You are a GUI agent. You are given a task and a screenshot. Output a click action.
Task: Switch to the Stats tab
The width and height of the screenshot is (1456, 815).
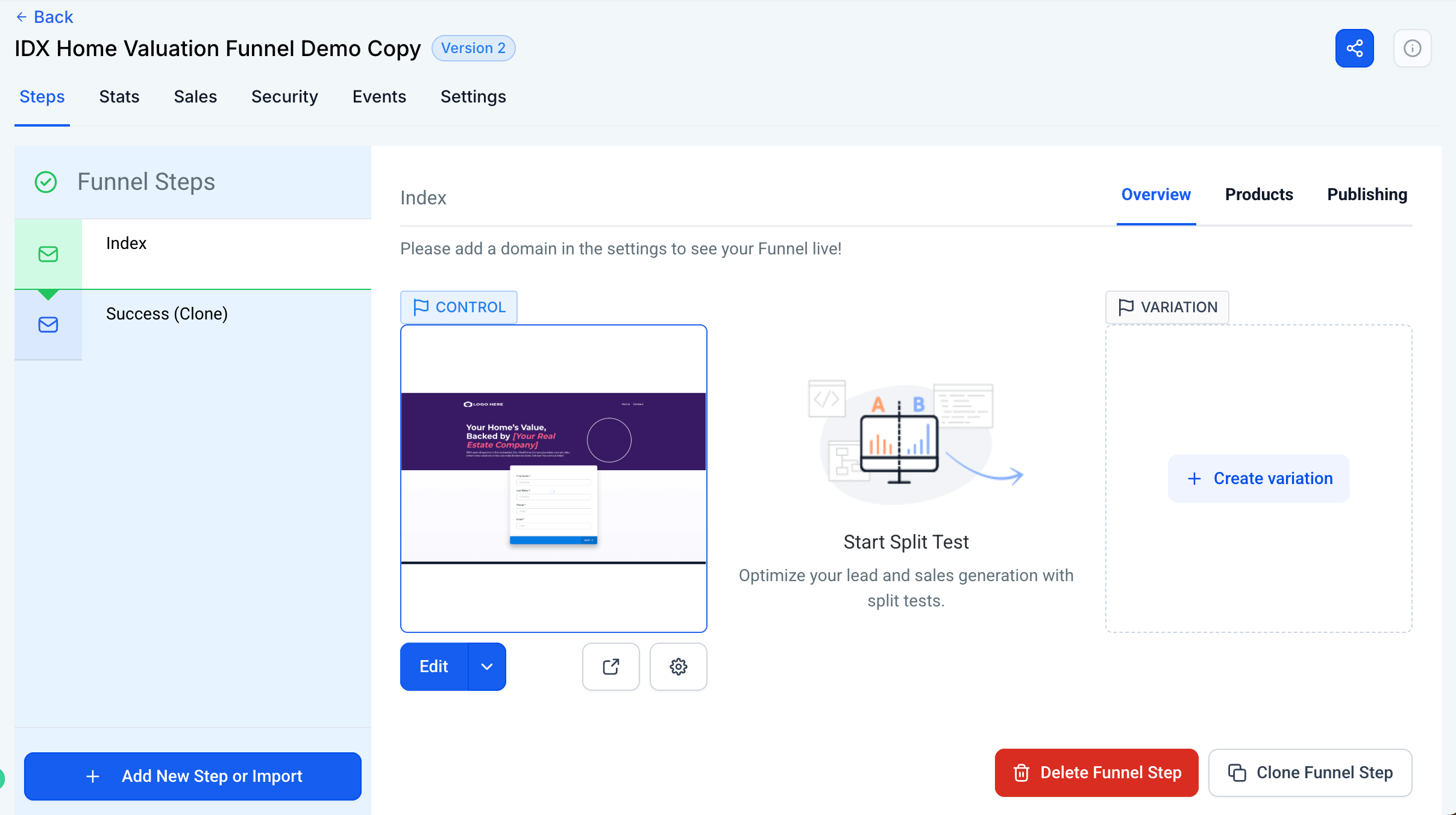point(119,96)
